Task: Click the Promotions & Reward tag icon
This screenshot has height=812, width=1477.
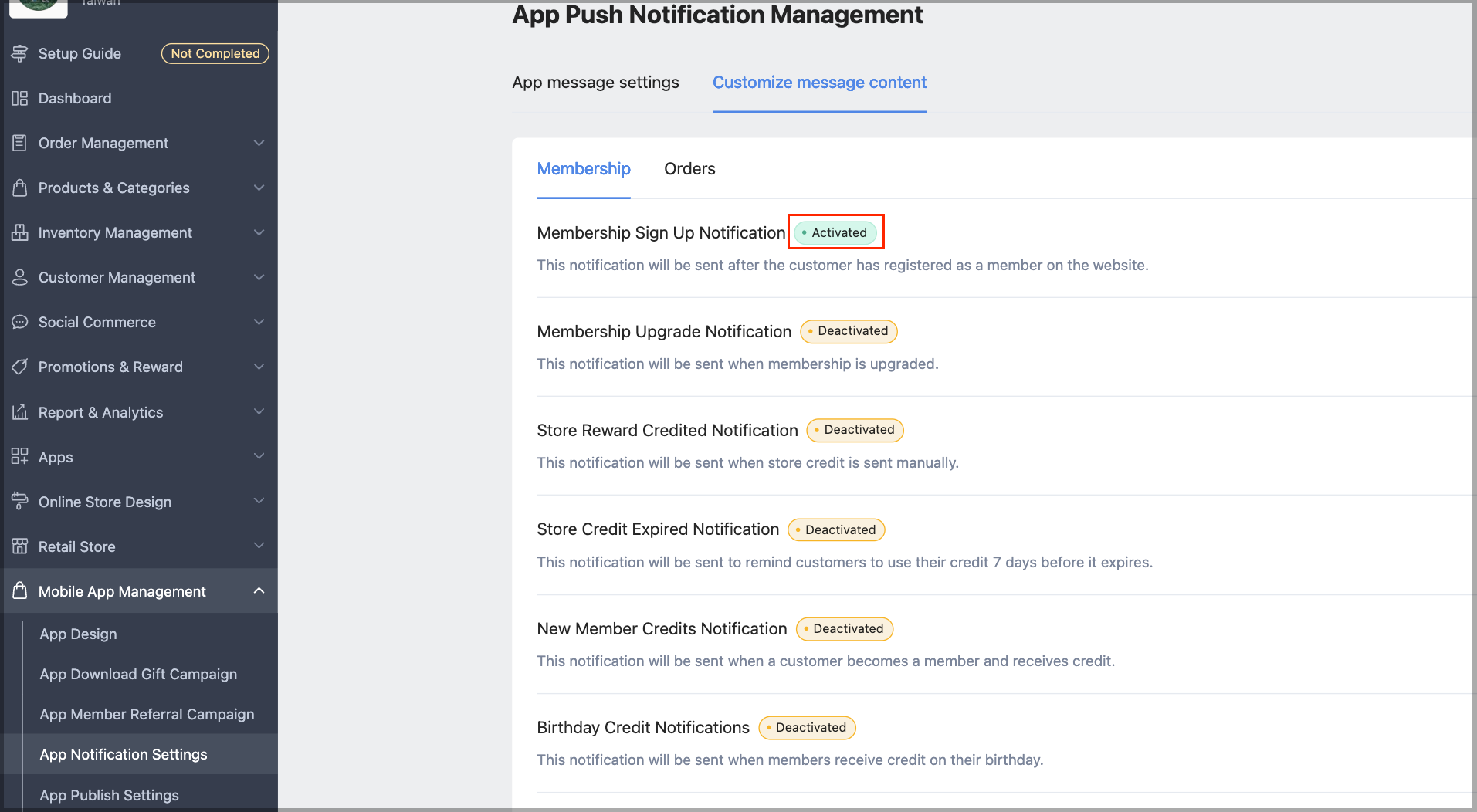Action: click(20, 367)
